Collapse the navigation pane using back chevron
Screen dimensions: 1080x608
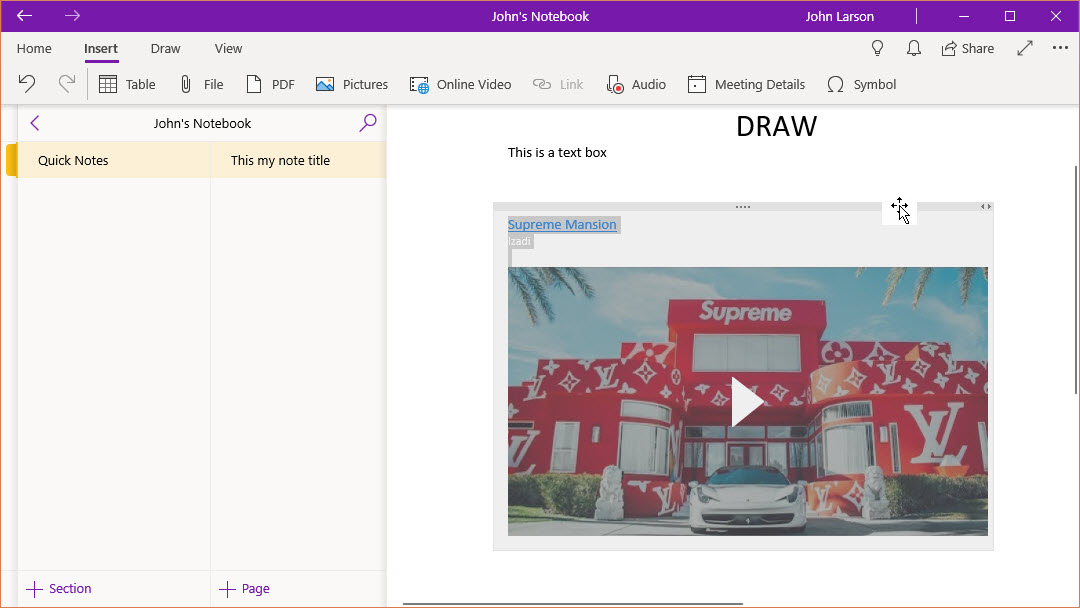click(x=35, y=123)
